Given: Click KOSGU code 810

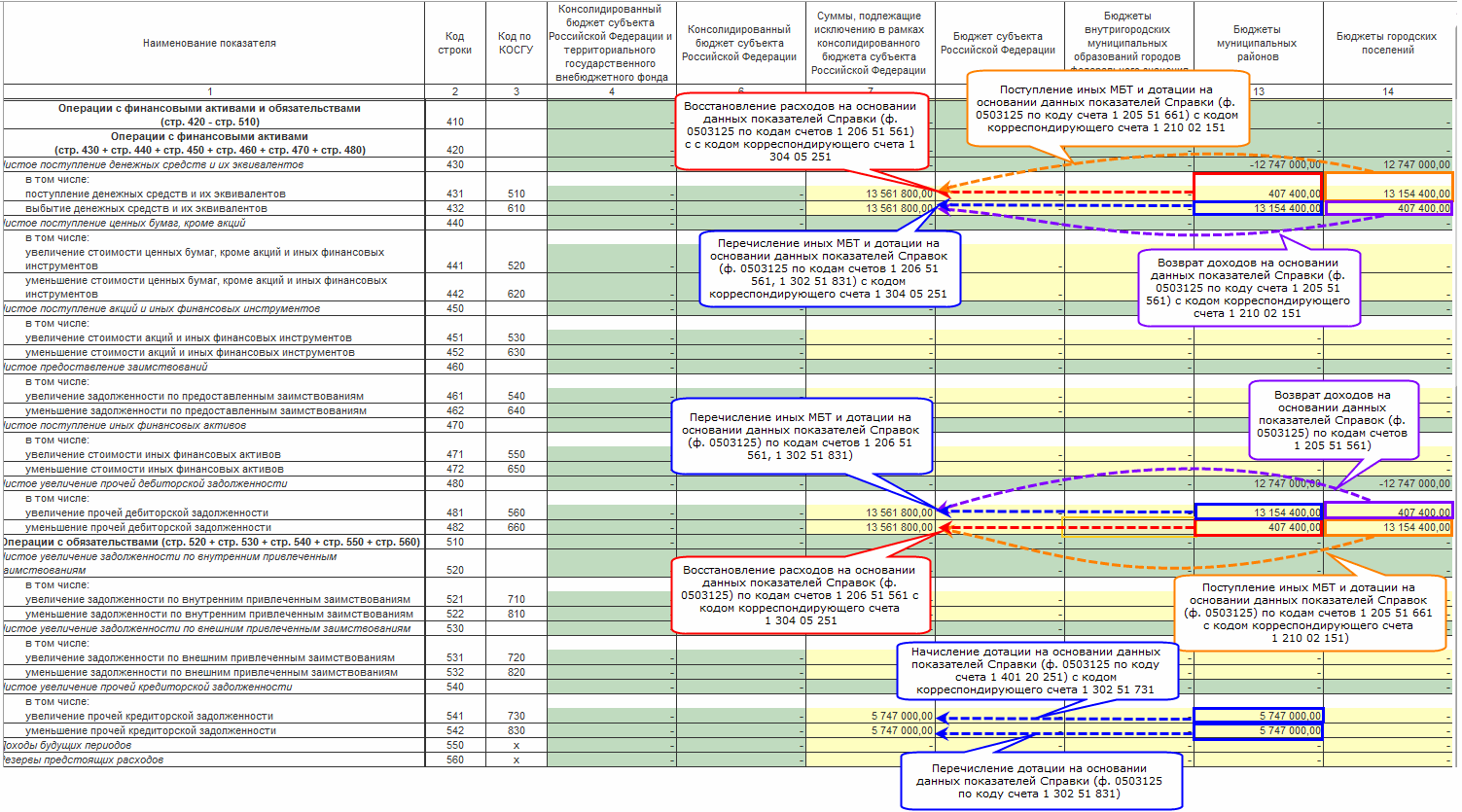Looking at the screenshot, I should coord(516,614).
